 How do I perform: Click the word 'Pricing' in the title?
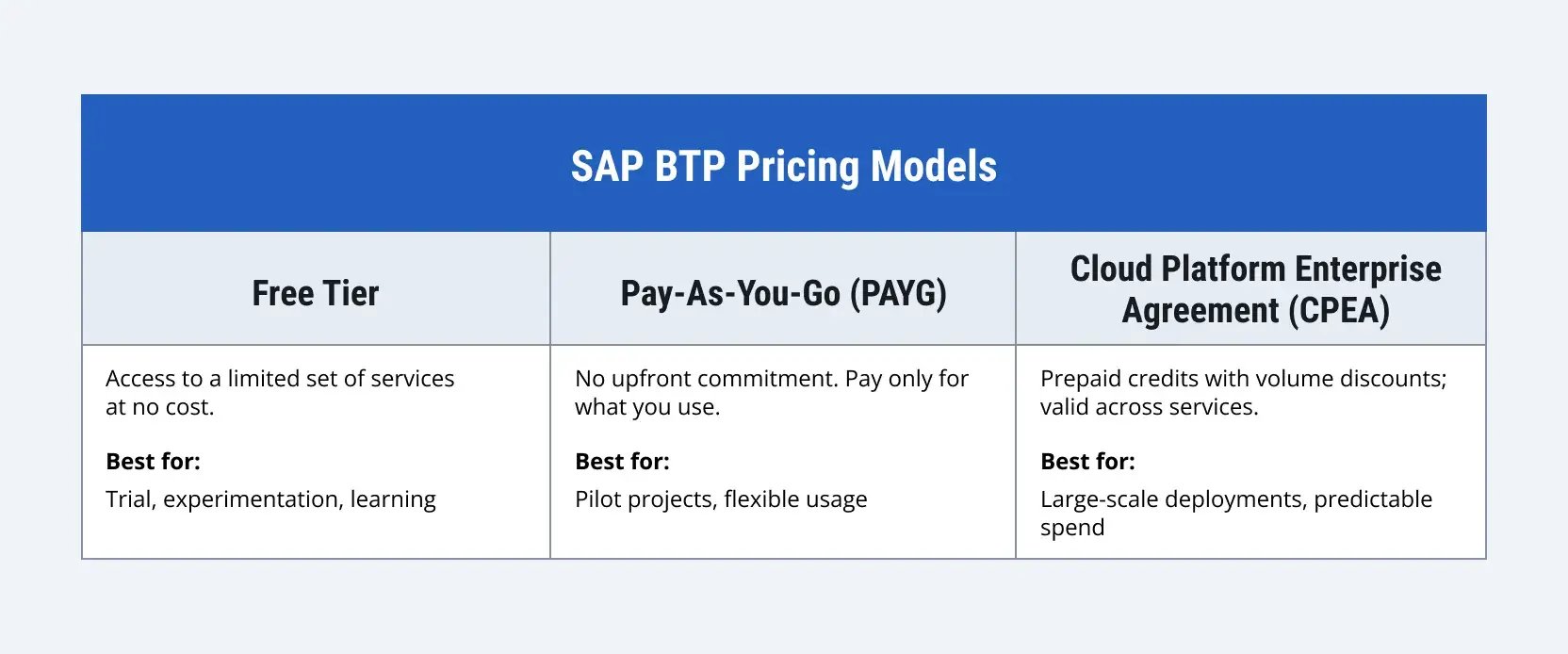coord(797,168)
